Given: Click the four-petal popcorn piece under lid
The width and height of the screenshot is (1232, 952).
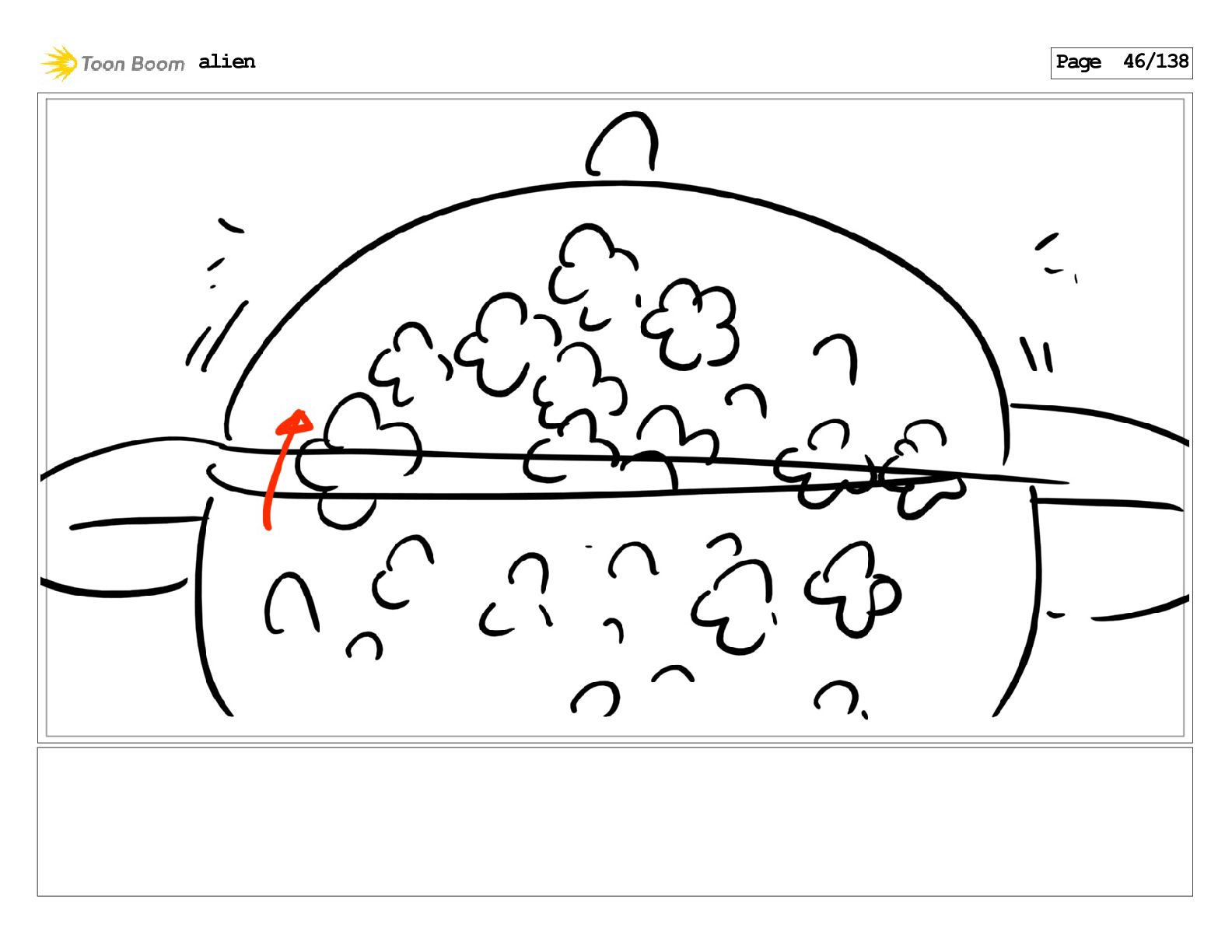Looking at the screenshot, I should tap(690, 324).
